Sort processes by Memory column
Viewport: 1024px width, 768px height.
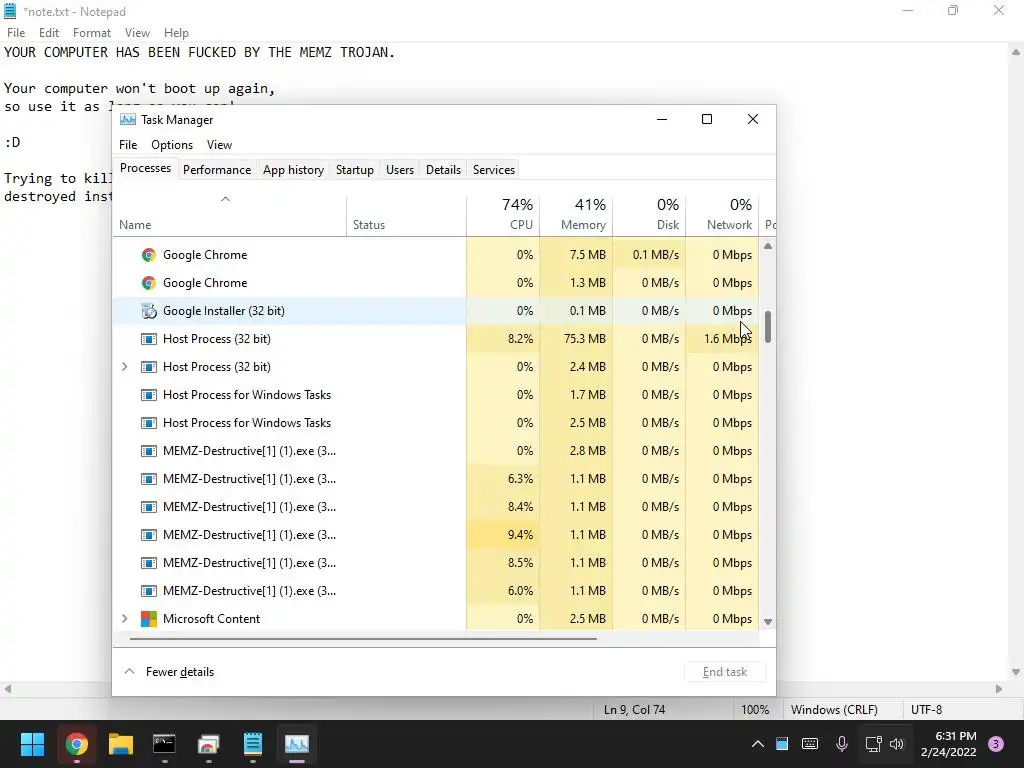click(577, 215)
